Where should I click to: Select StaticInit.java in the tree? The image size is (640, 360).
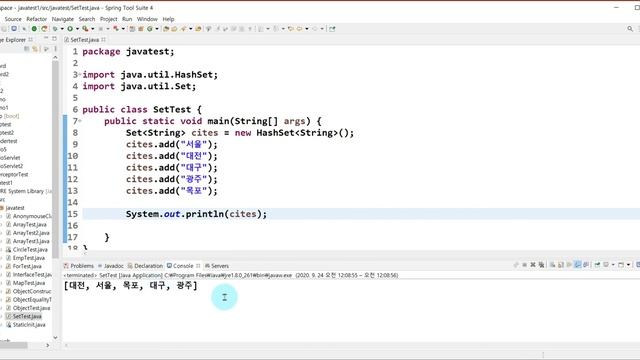point(29,324)
